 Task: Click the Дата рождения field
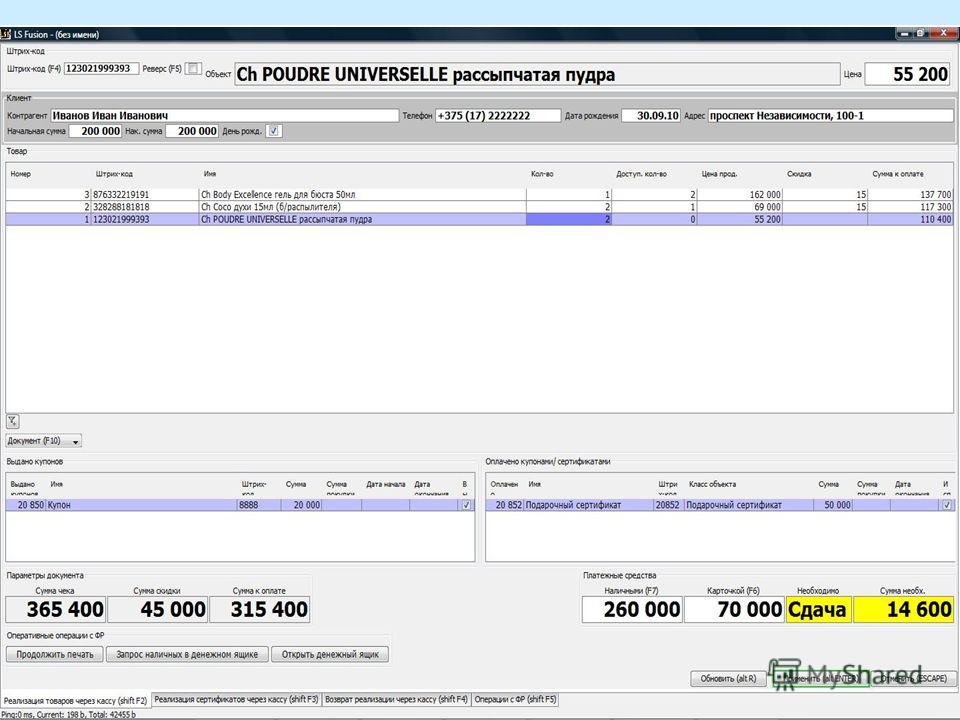651,116
